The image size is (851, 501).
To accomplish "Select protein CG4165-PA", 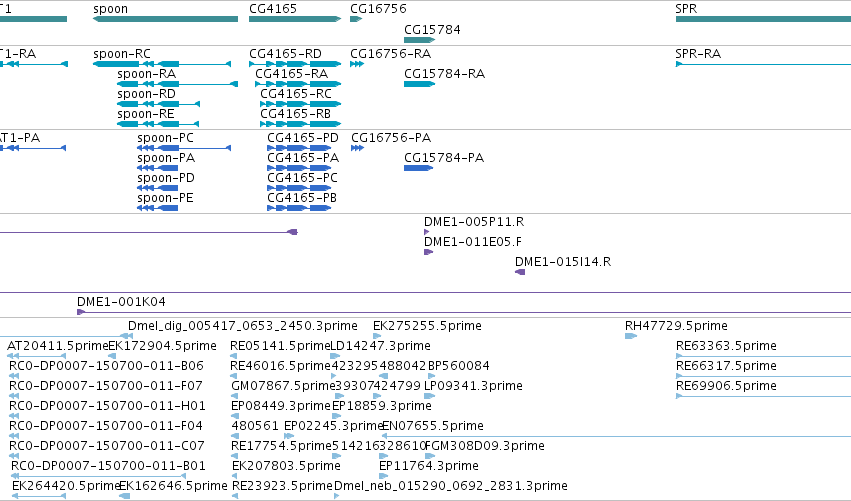I will point(303,158).
